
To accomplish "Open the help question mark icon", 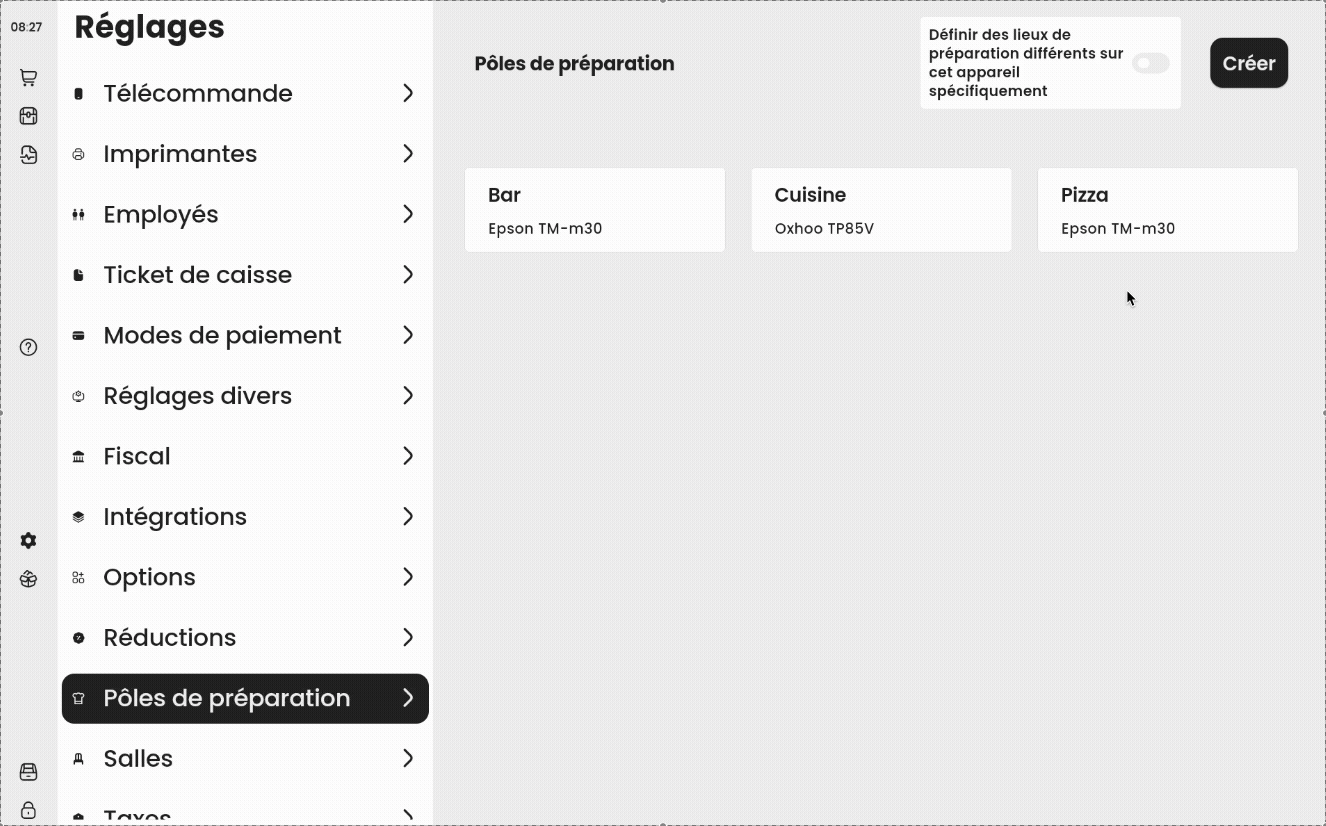I will (x=28, y=347).
